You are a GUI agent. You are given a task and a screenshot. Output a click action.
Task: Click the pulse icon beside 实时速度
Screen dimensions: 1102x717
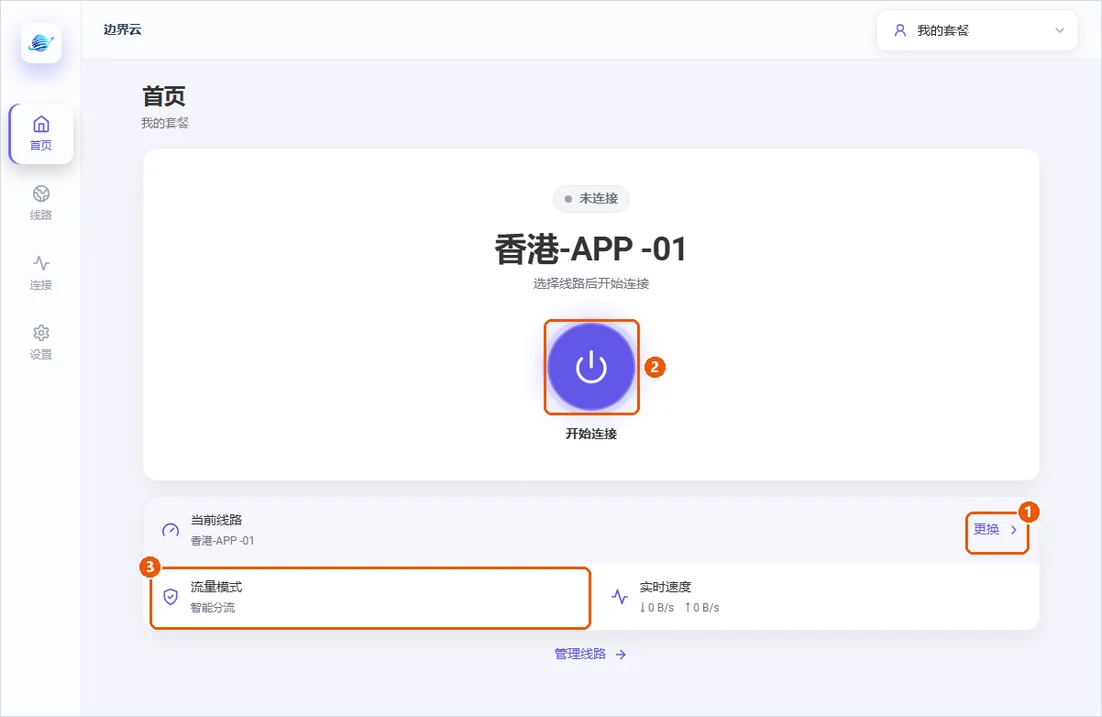click(x=619, y=597)
